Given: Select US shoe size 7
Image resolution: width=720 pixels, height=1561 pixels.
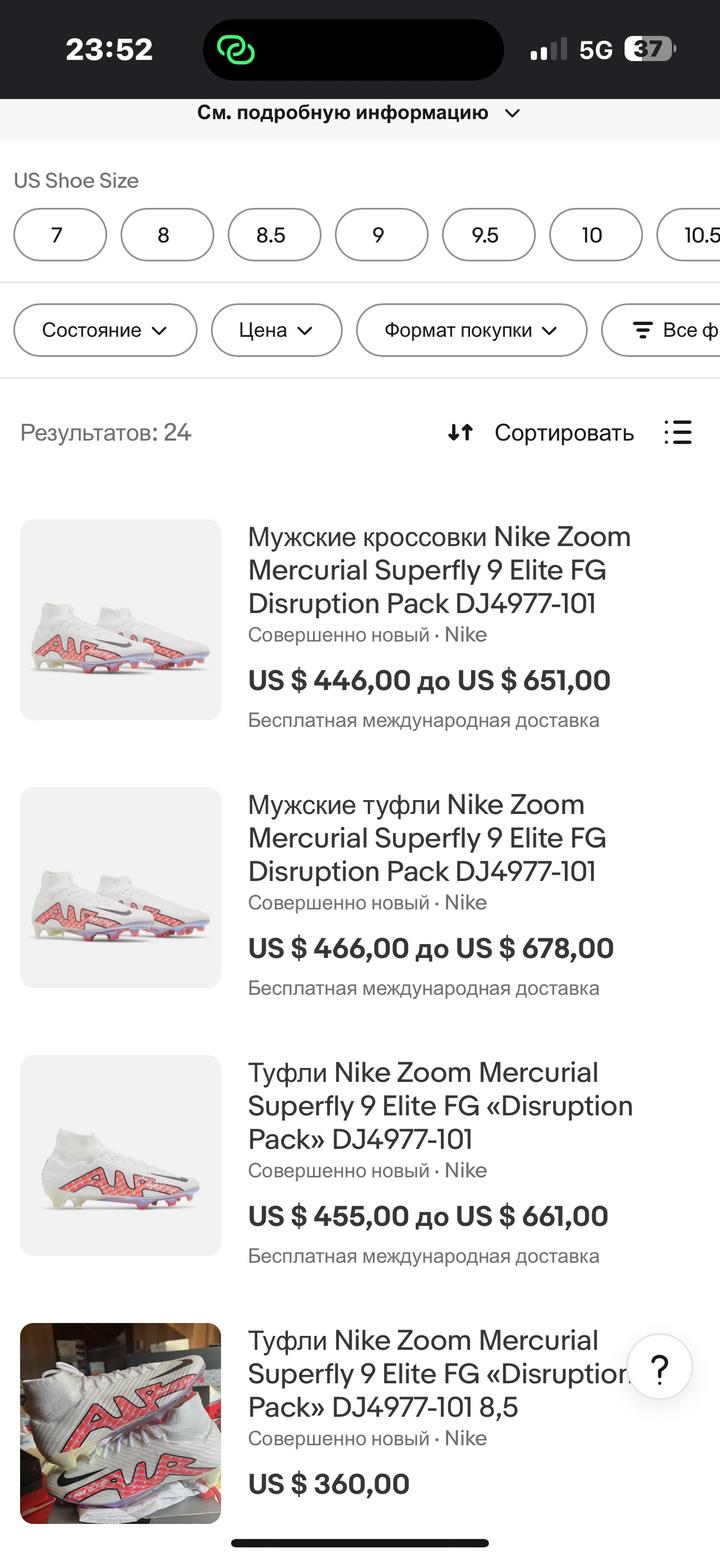Looking at the screenshot, I should pyautogui.click(x=60, y=235).
